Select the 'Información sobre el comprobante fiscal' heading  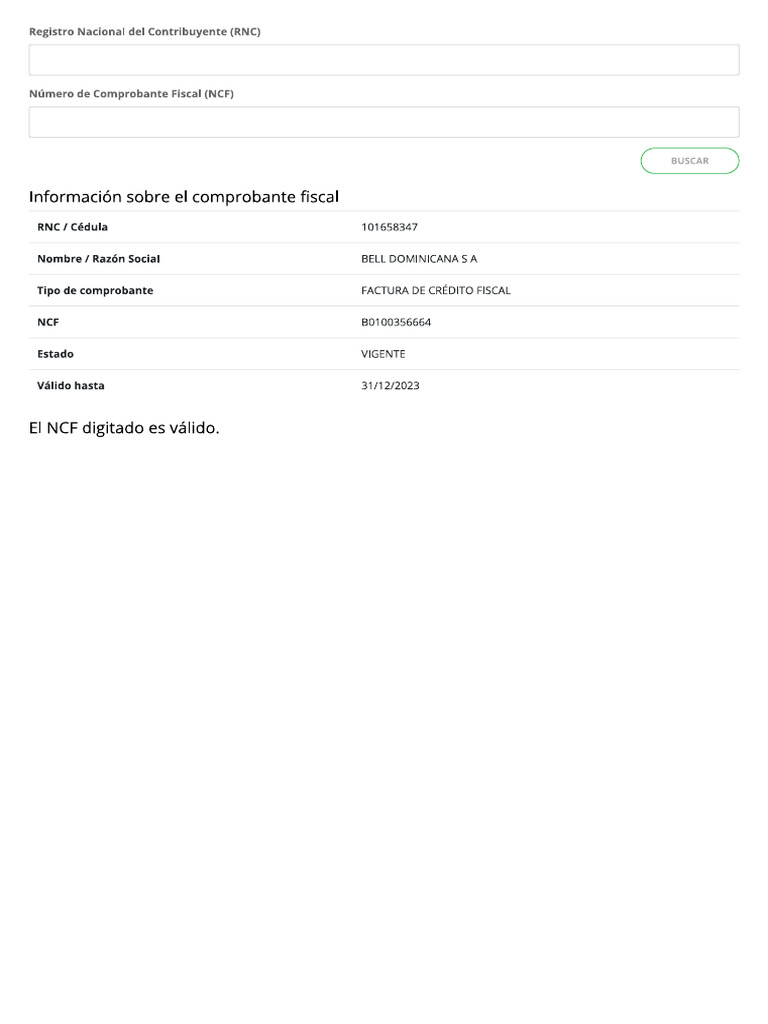(184, 197)
